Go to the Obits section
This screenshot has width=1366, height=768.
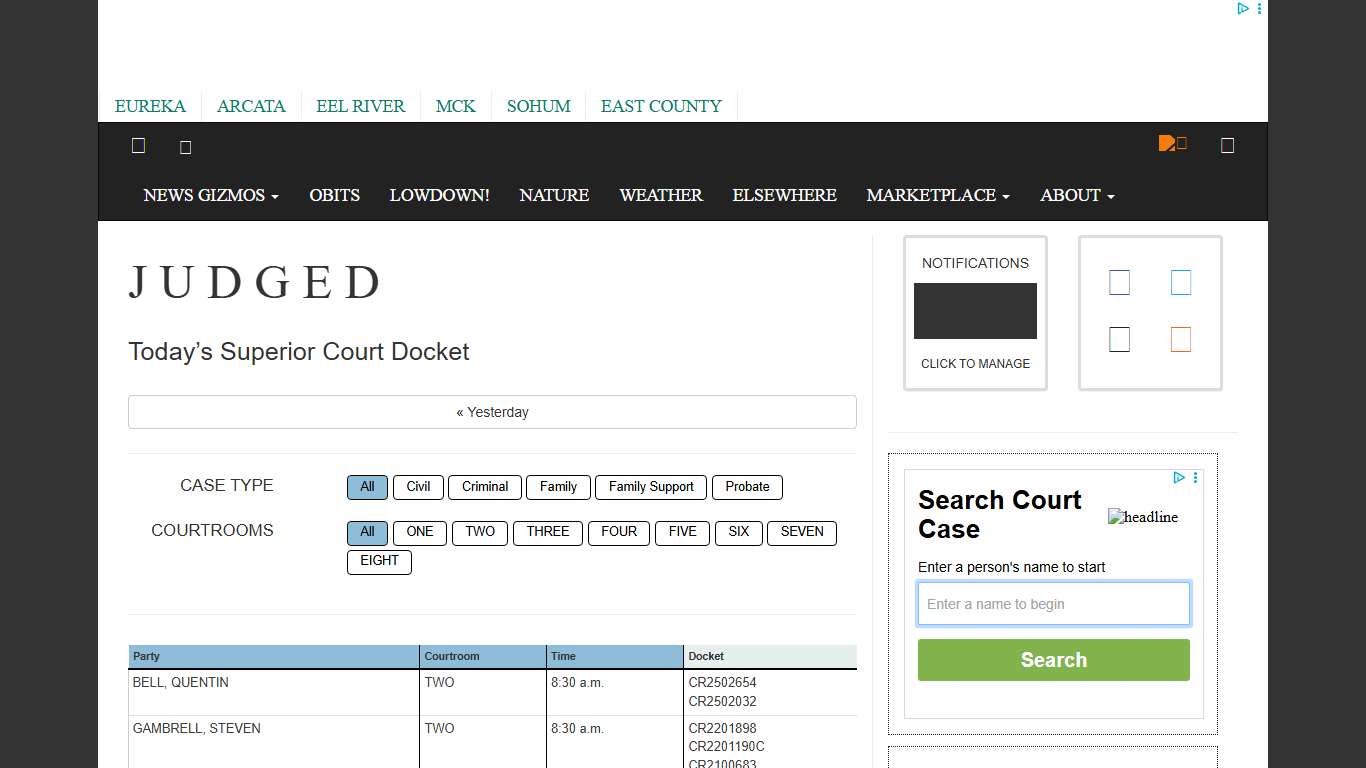334,195
